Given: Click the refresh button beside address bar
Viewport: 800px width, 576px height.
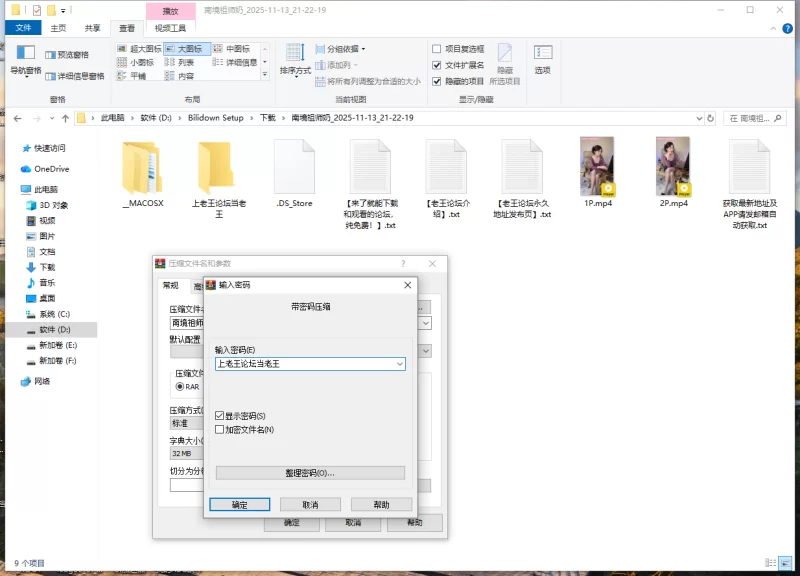Looking at the screenshot, I should point(710,118).
